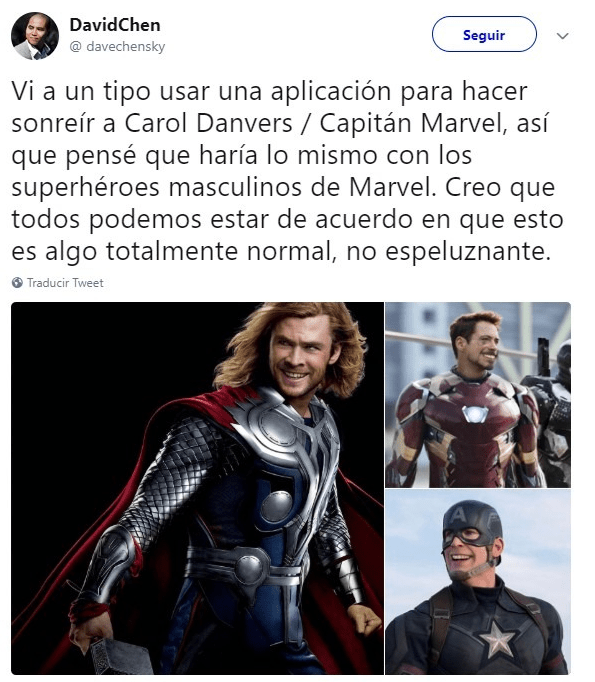Image resolution: width=595 pixels, height=682 pixels.
Task: Expand the tweet options chevron
Action: [562, 36]
